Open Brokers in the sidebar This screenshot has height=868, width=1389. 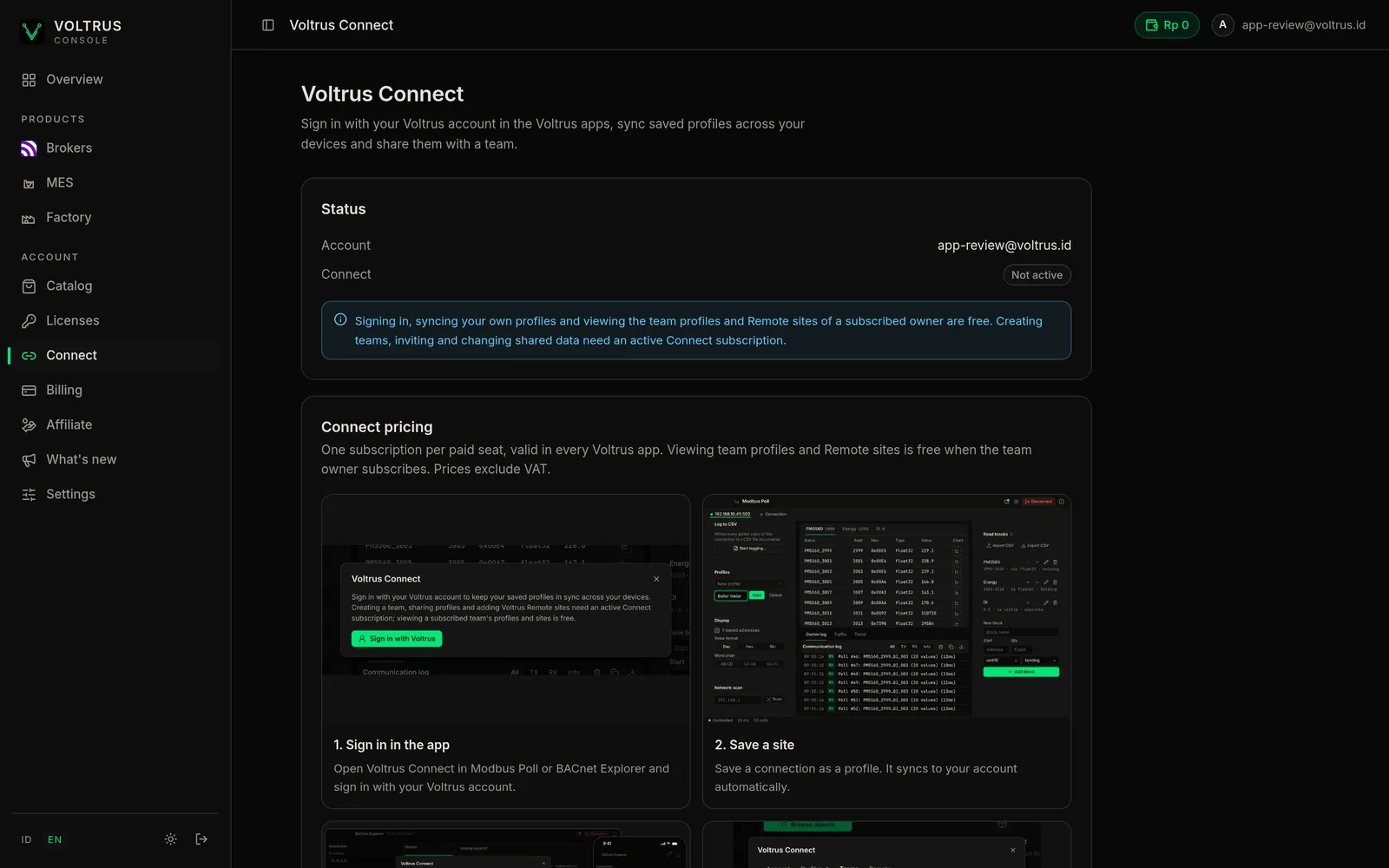(115, 148)
